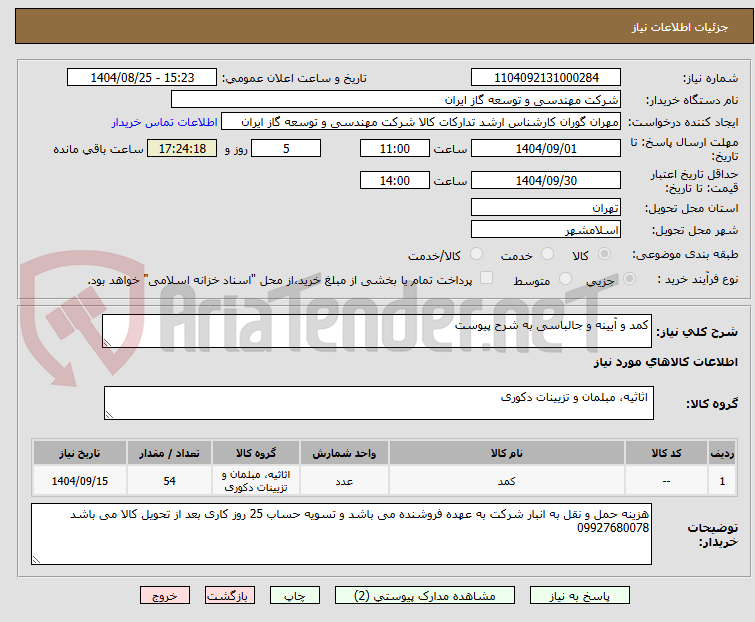755x622 pixels.
Task: Click the اطلاعات کالاهای مورد نیاز section heading
Action: tap(665, 362)
